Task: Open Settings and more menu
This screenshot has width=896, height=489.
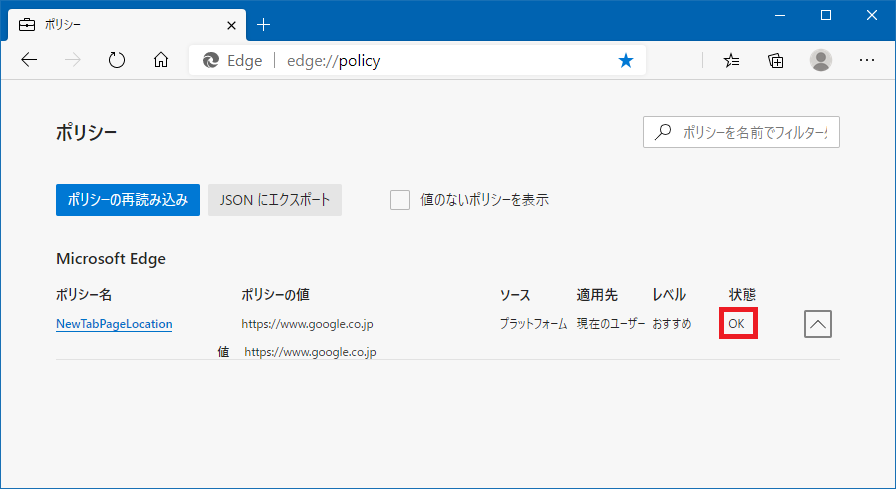Action: coord(867,60)
